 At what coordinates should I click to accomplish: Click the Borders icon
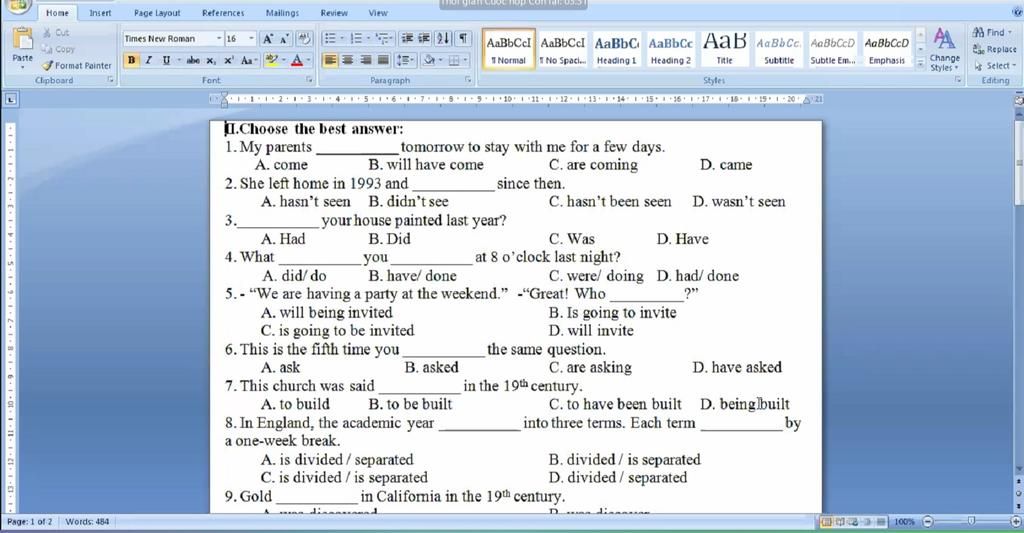point(455,60)
